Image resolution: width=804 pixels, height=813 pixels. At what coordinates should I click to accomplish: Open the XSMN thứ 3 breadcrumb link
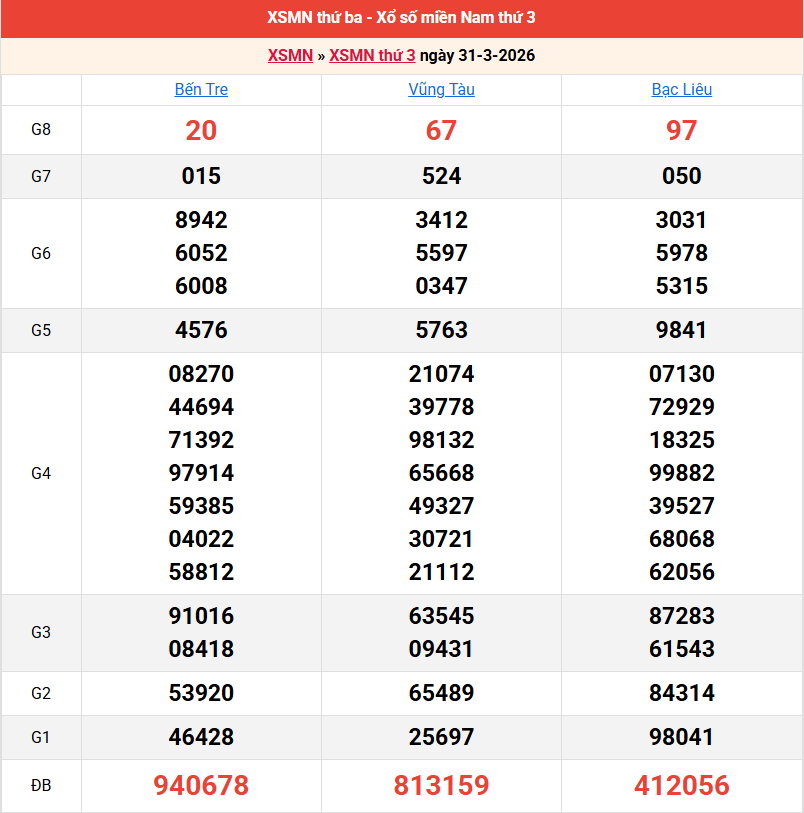coord(372,55)
